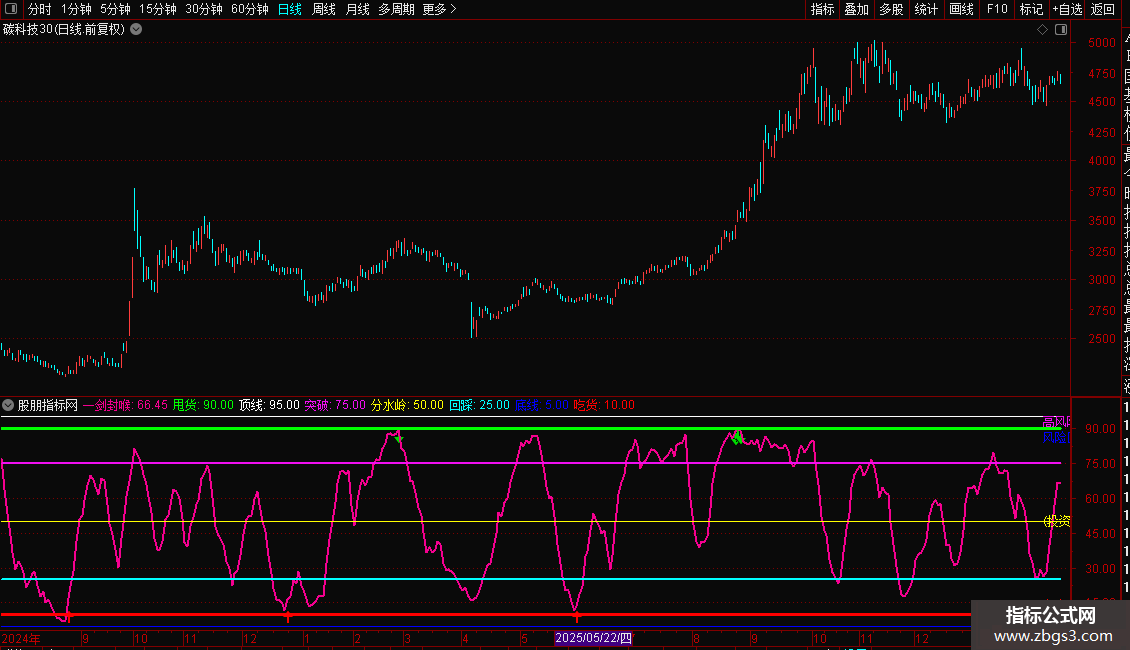Open the 画线 drawing tools
Image resolution: width=1130 pixels, height=650 pixels.
point(961,9)
